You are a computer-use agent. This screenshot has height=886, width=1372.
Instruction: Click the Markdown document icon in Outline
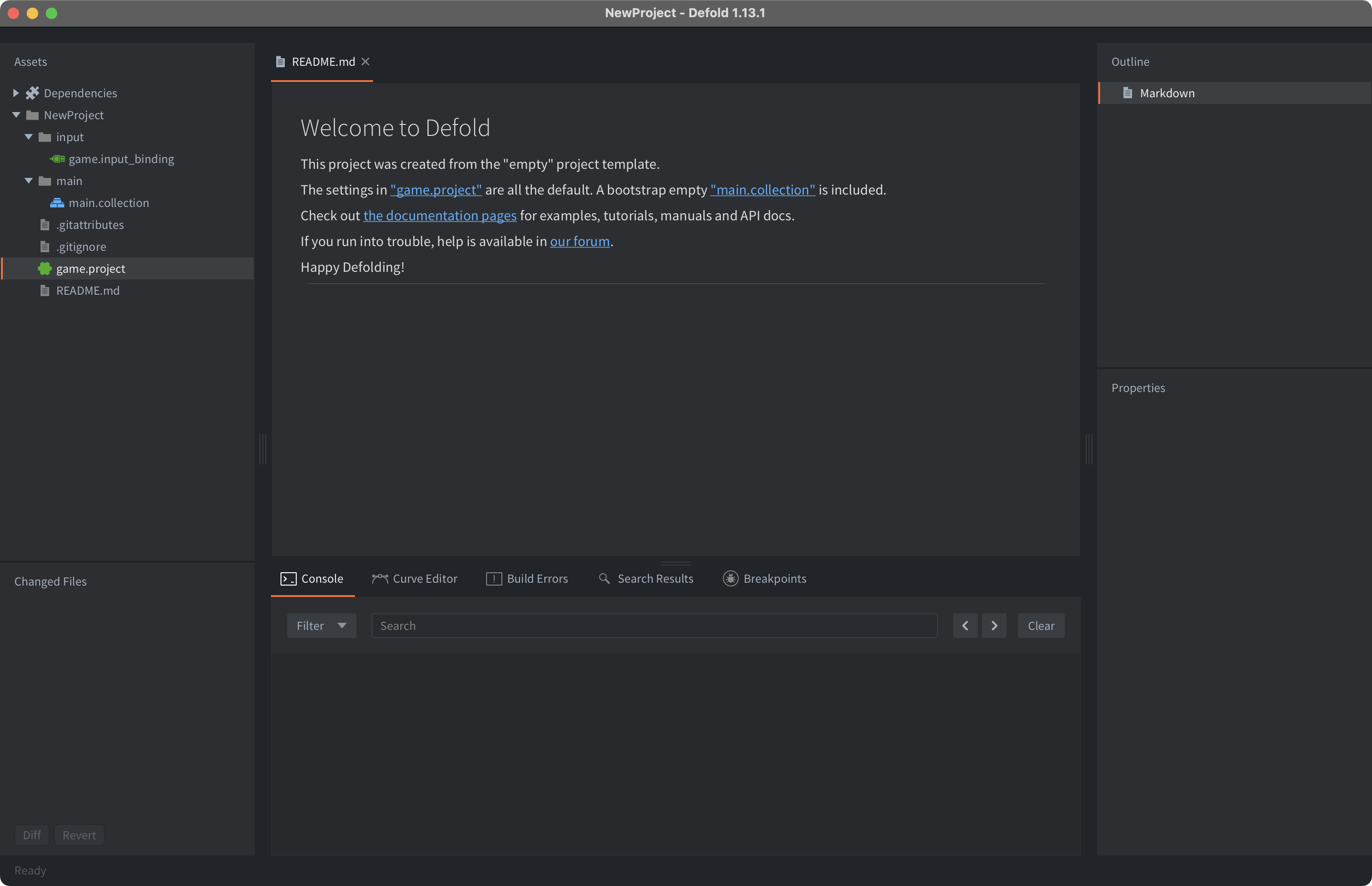1127,93
